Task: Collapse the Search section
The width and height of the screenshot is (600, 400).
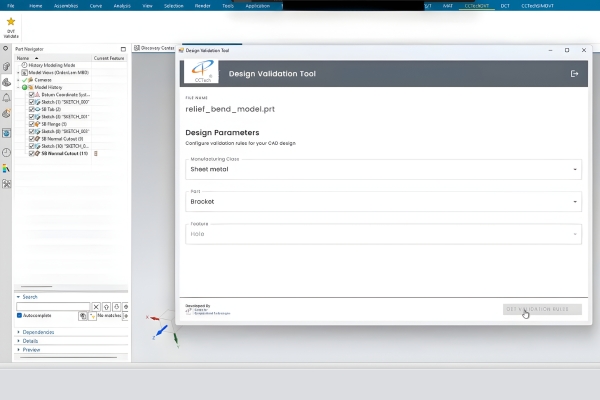Action: pos(18,297)
